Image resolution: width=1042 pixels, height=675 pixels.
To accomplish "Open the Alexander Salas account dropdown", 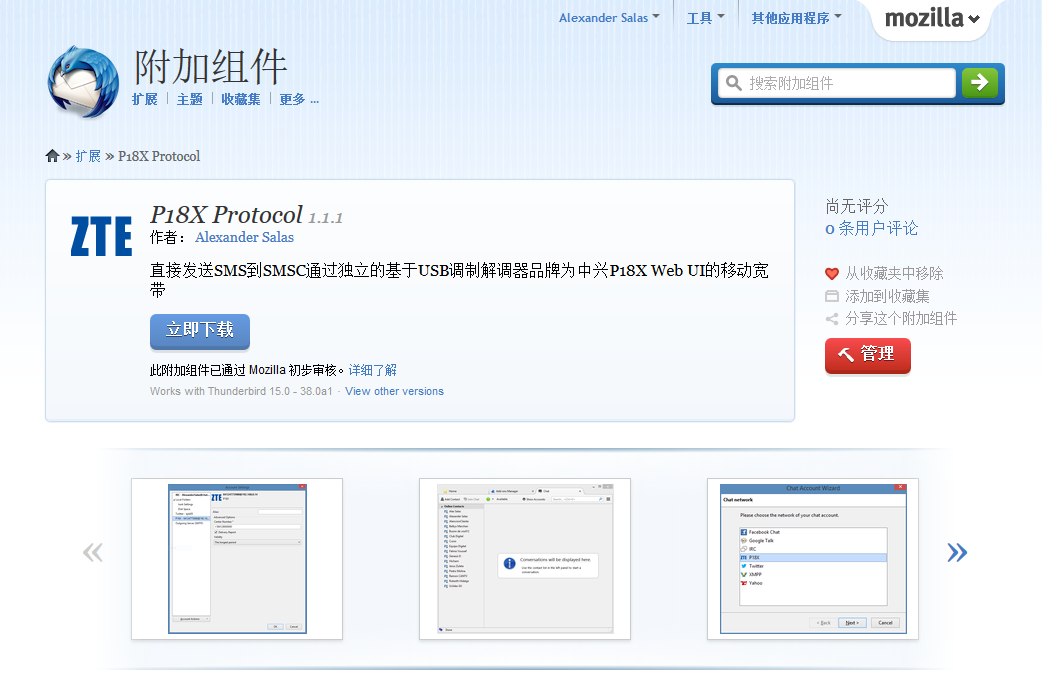I will 609,18.
